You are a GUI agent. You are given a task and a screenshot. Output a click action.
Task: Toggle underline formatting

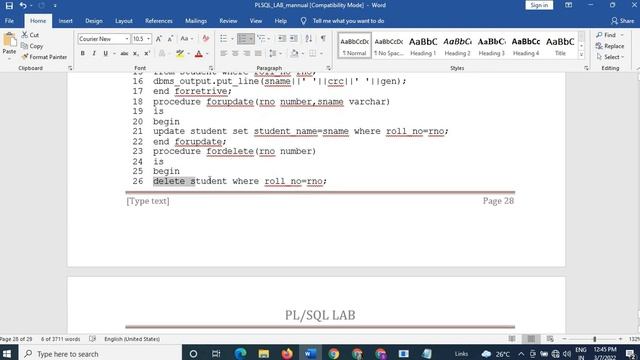pyautogui.click(x=105, y=53)
